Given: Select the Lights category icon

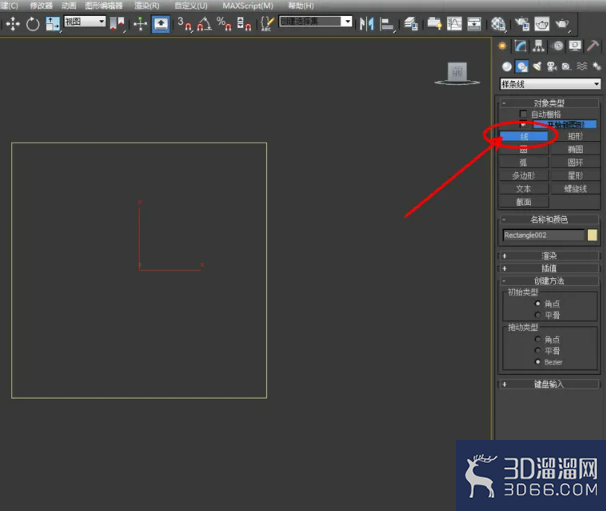Looking at the screenshot, I should (x=537, y=66).
